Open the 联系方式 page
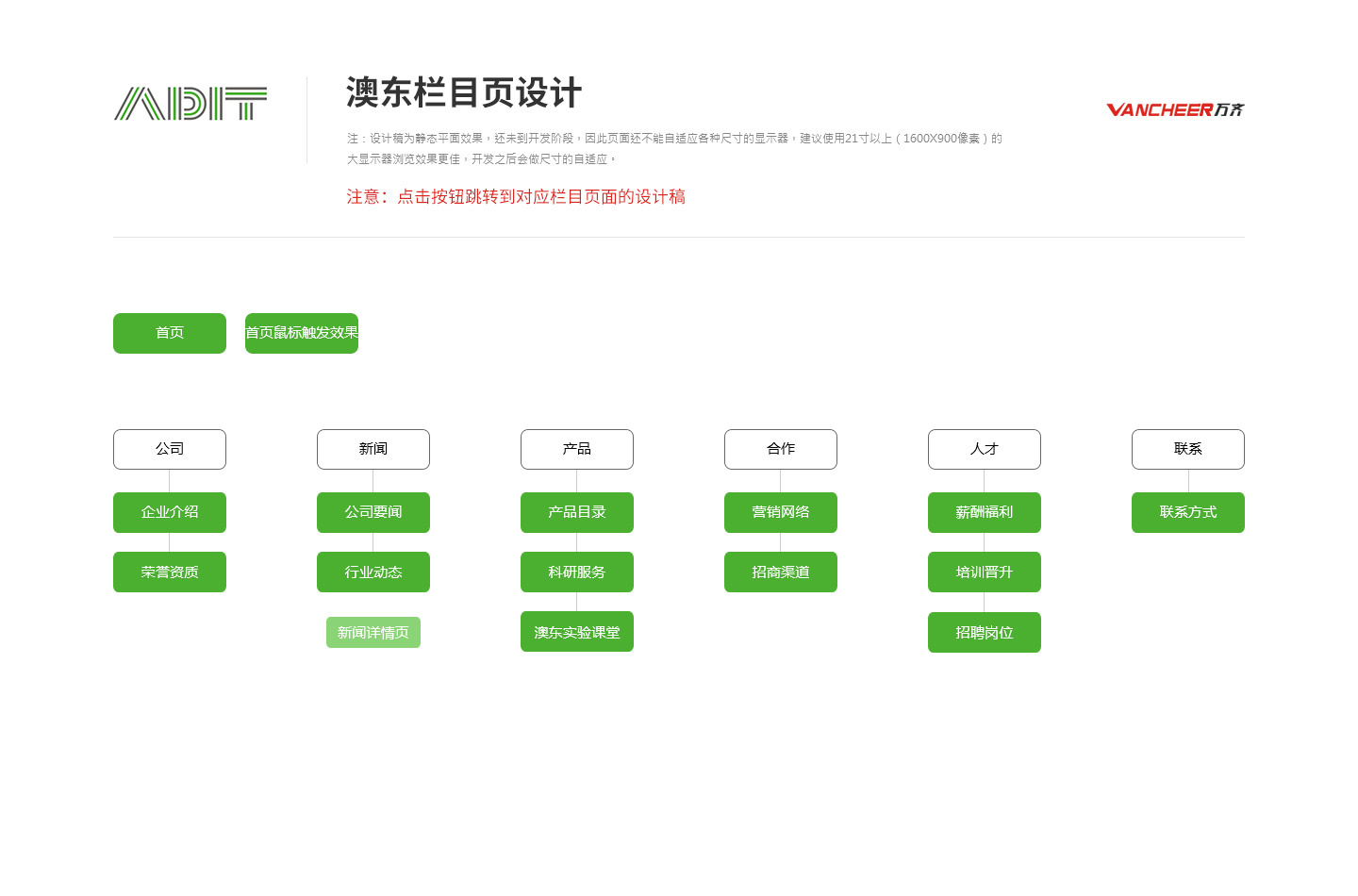 [1188, 512]
